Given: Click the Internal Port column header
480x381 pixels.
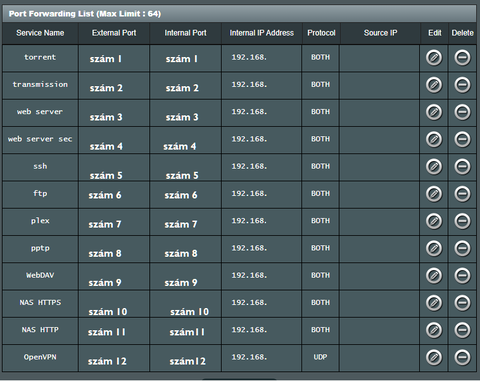Looking at the screenshot, I should 185,33.
